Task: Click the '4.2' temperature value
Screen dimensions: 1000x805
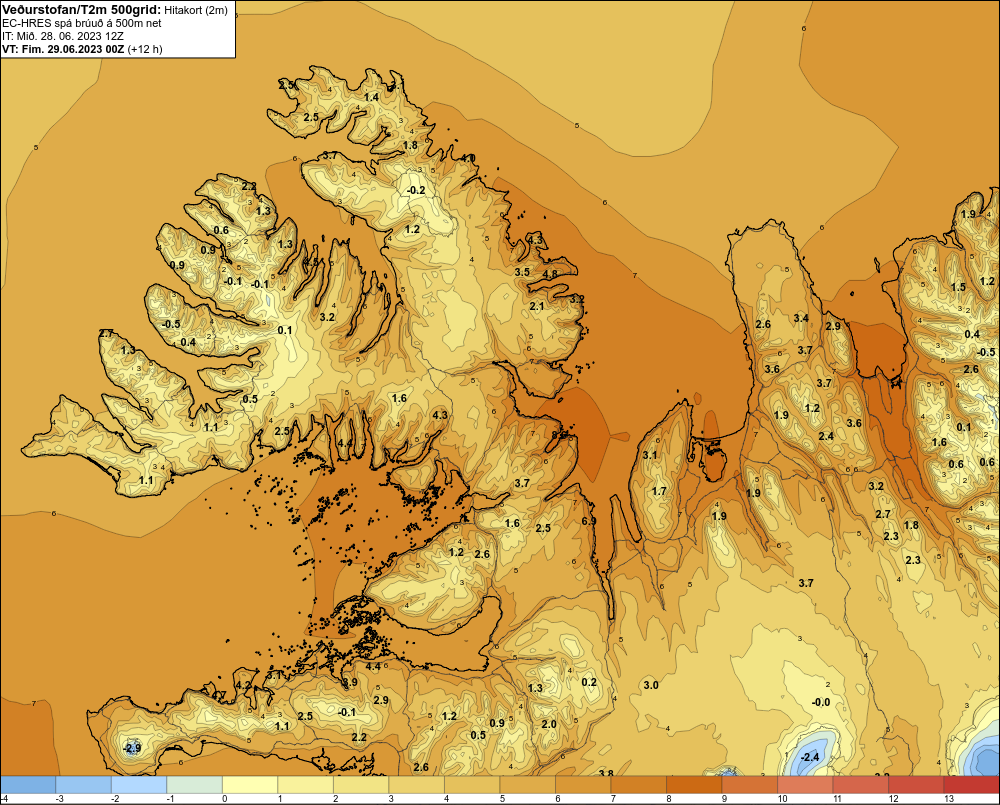Action: (244, 685)
